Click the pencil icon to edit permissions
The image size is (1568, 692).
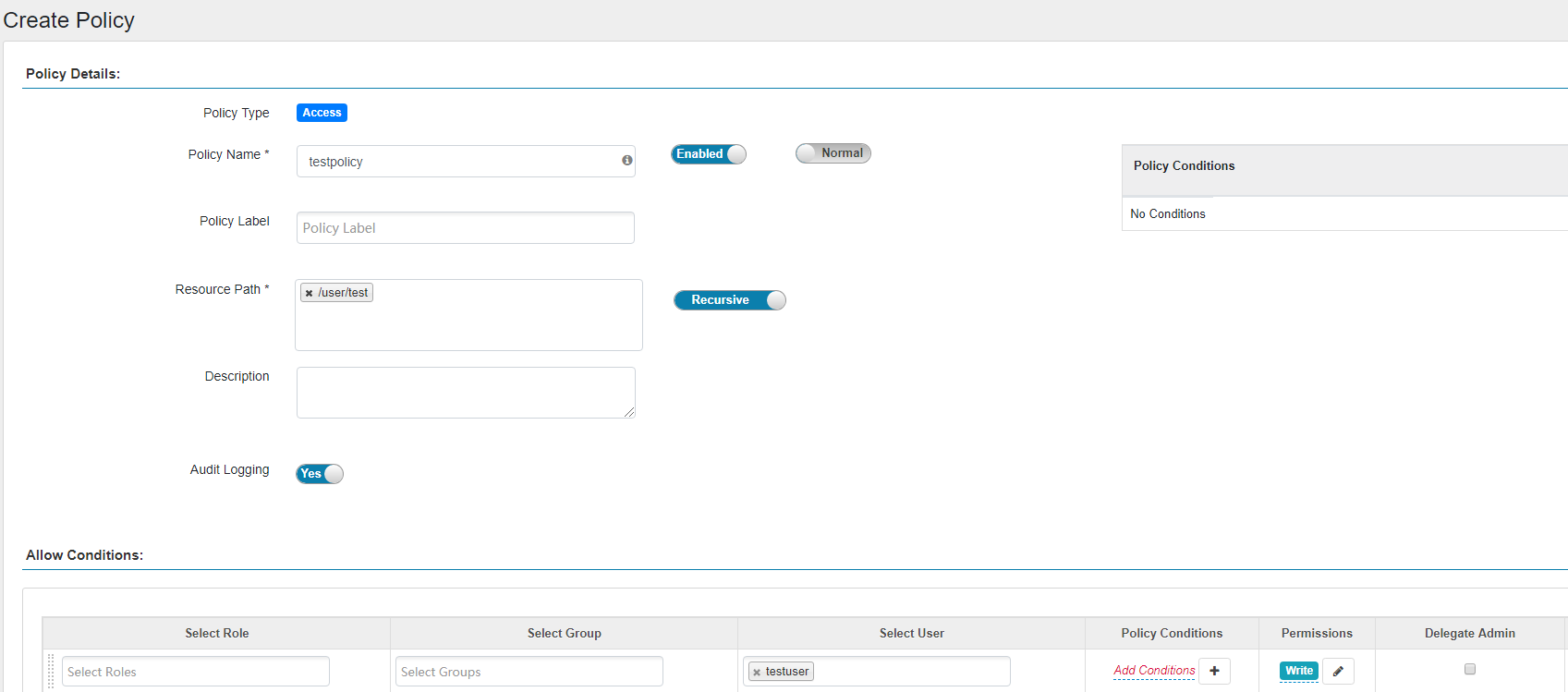1338,671
